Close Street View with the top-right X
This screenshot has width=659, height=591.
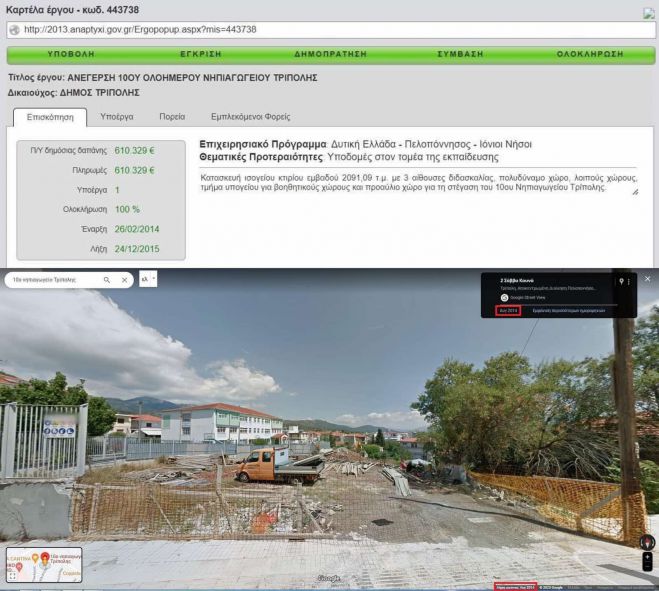point(648,279)
